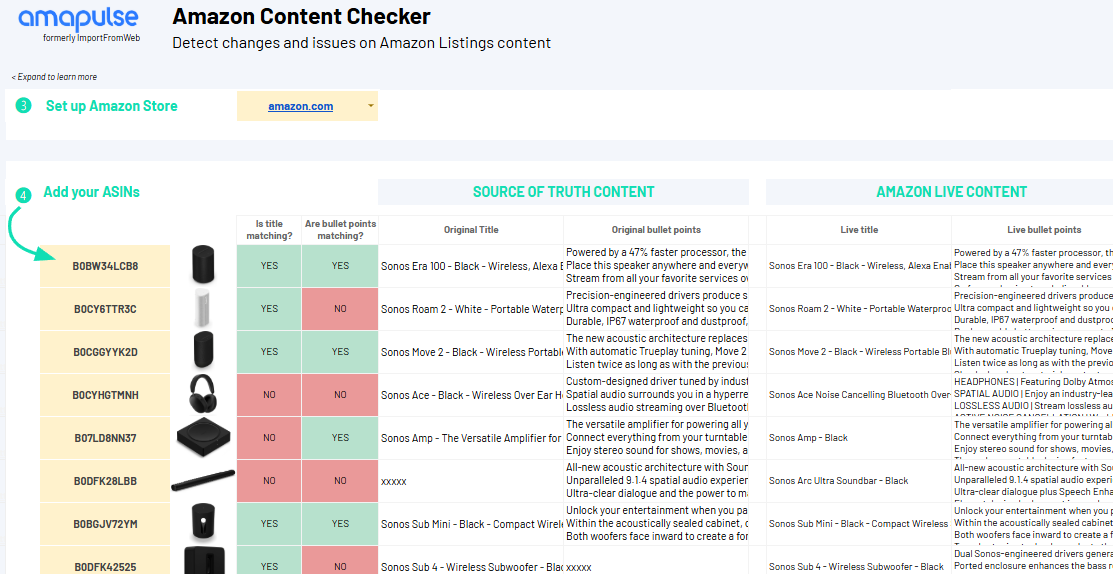Select the 'Original bullet points' column header
The height and width of the screenshot is (574, 1113).
pyautogui.click(x=657, y=230)
